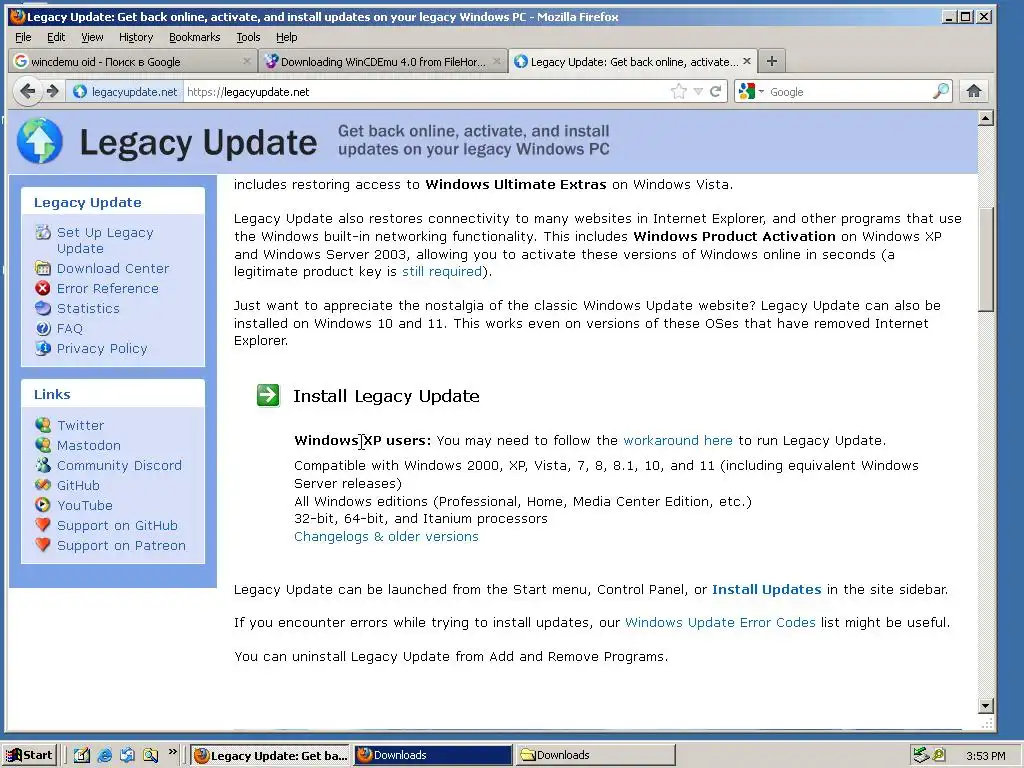Click the Firefox back arrow button
The image size is (1024, 768).
27,91
